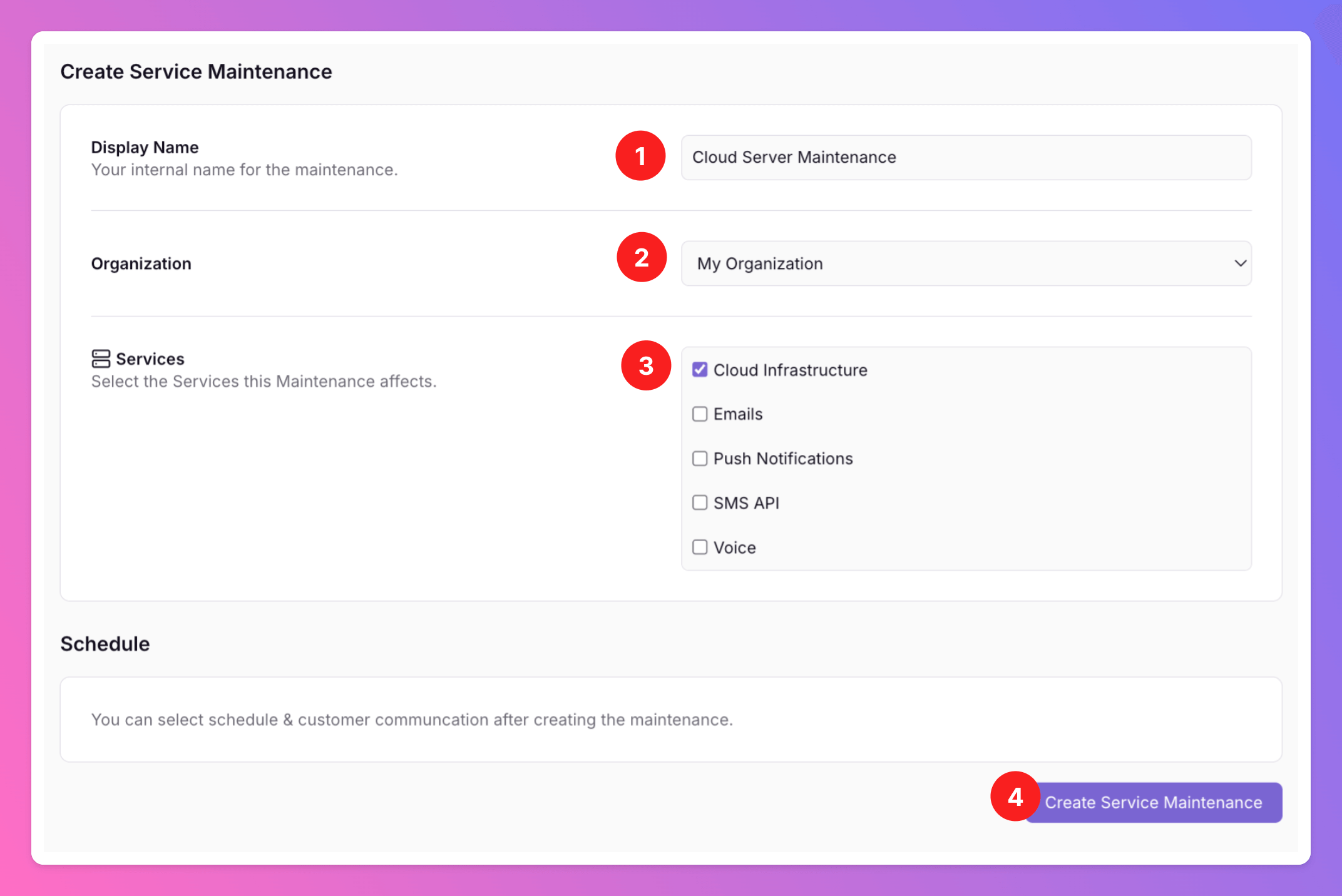The height and width of the screenshot is (896, 1342).
Task: Uncheck the Cloud Infrastructure checkbox
Action: coord(700,370)
